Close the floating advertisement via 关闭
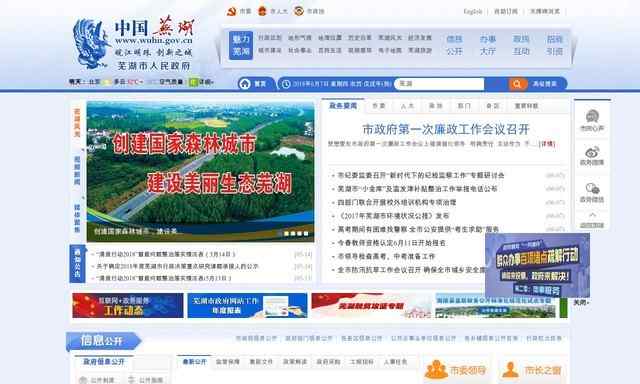Viewport: 640px width, 384px height. point(581,303)
